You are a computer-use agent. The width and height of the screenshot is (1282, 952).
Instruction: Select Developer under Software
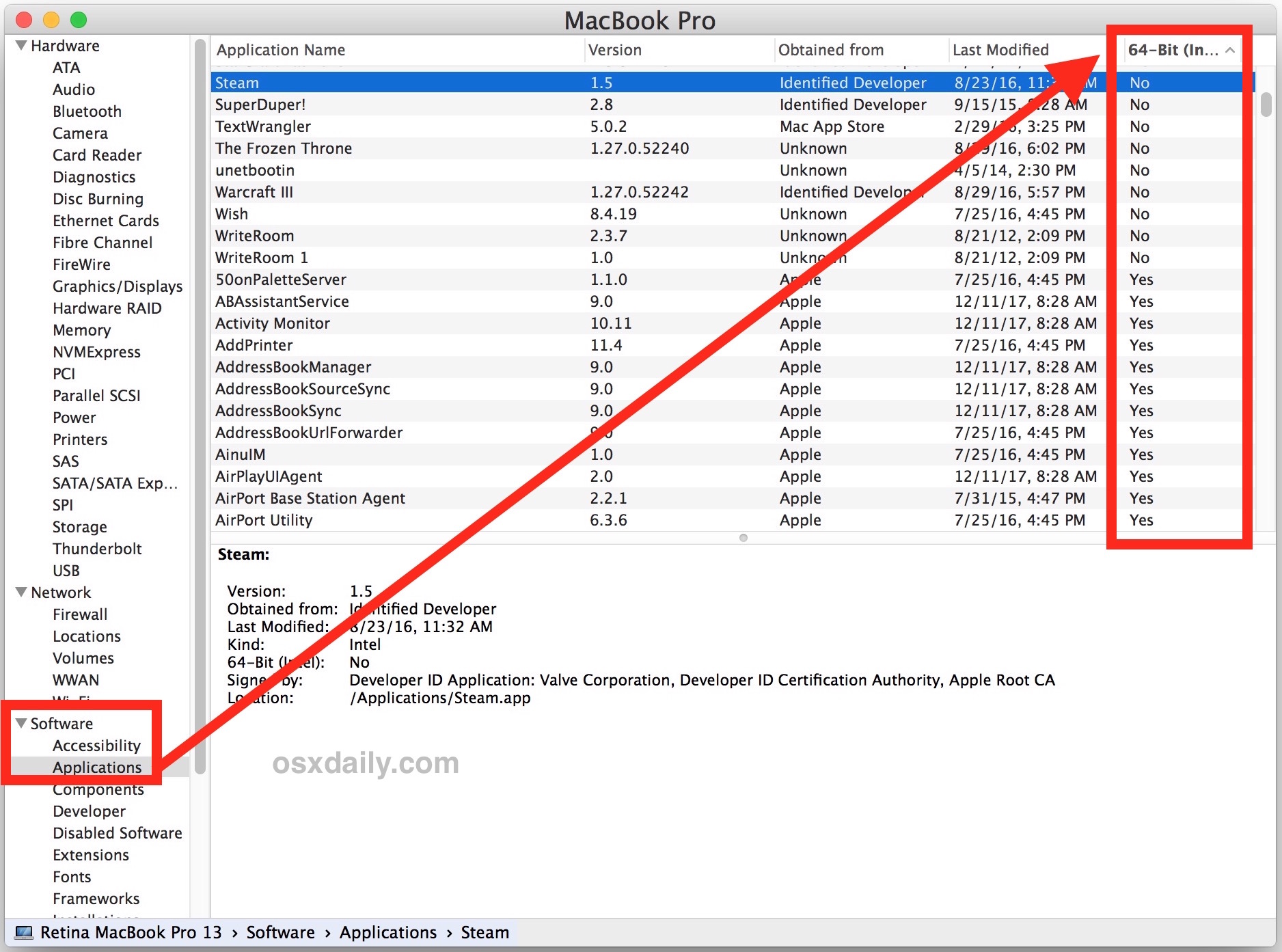point(89,811)
